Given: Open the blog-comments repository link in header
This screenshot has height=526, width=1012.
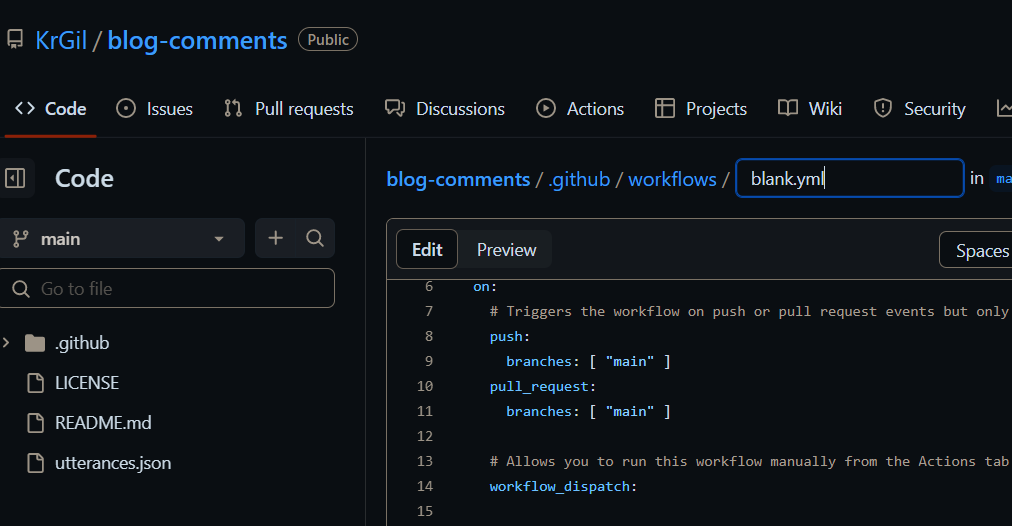Looking at the screenshot, I should pyautogui.click(x=197, y=41).
